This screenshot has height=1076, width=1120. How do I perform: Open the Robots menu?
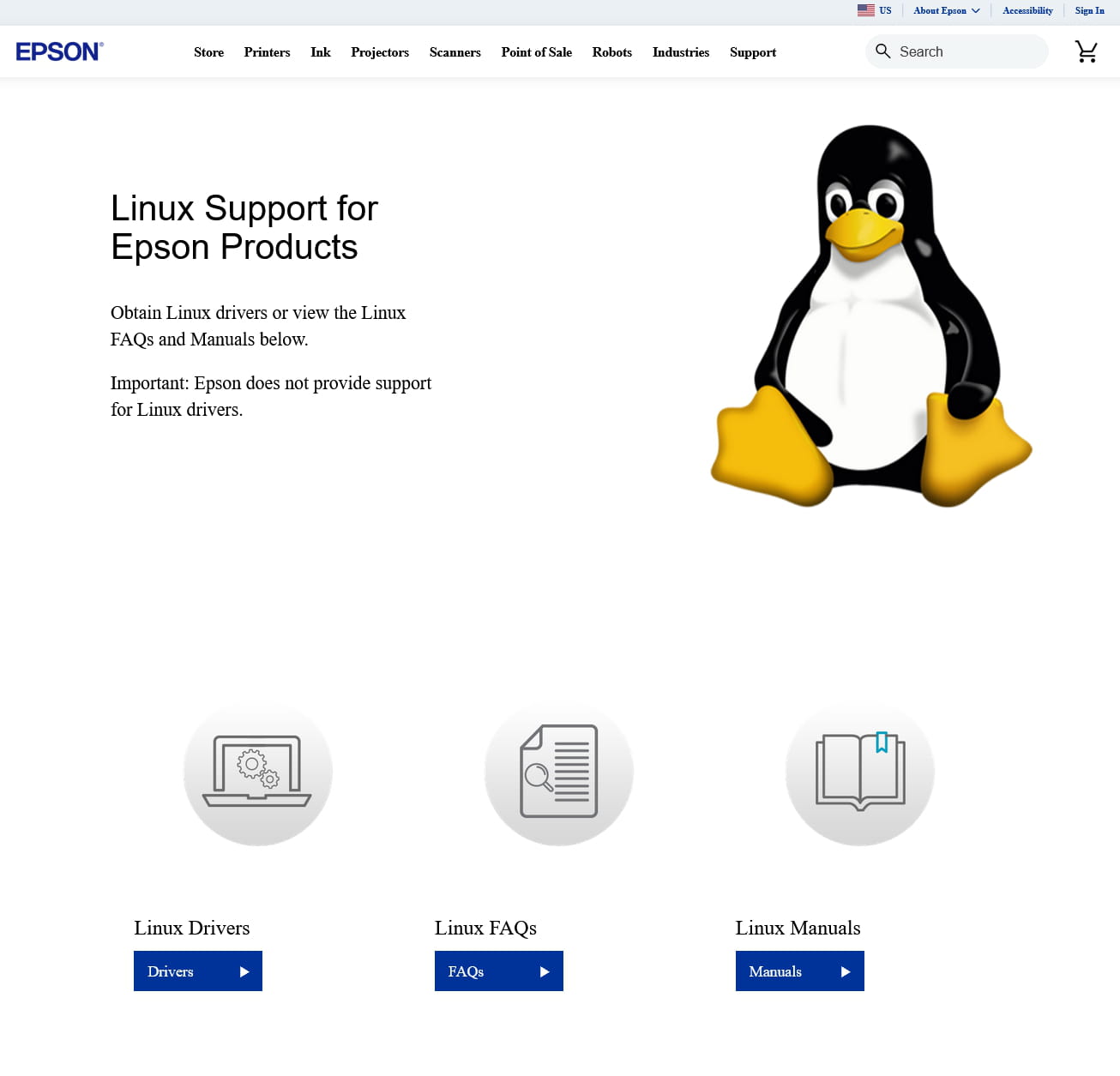click(612, 52)
